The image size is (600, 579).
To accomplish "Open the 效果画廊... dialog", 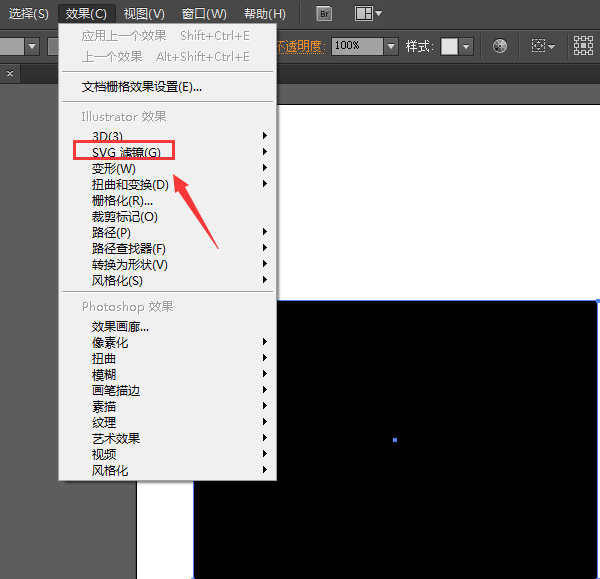I will click(x=168, y=326).
